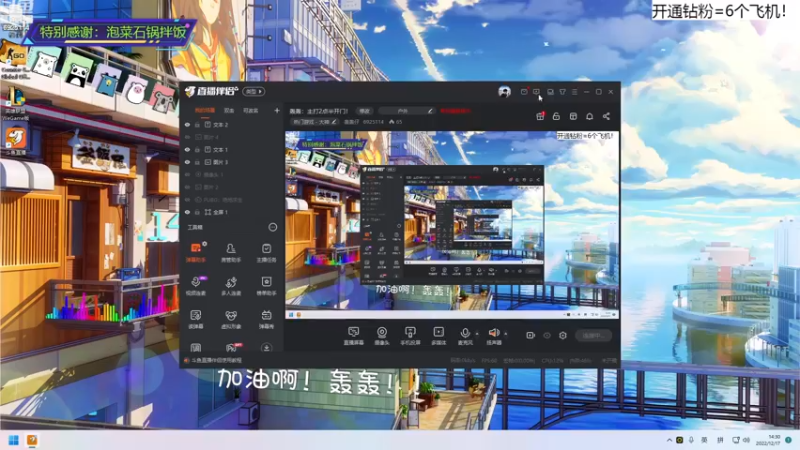The height and width of the screenshot is (450, 800).
Task: Open the 房管助手 tool
Action: [x=231, y=252]
